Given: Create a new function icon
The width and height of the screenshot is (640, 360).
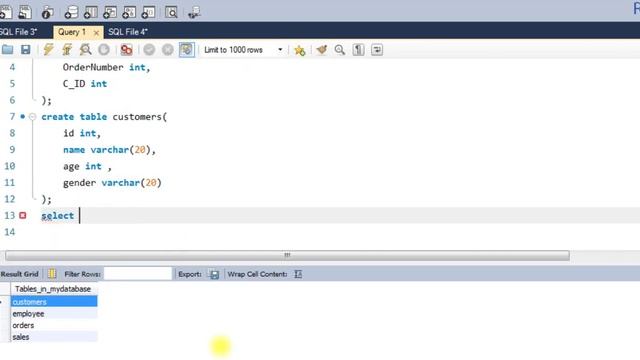Looking at the screenshot, I should [x=148, y=13].
